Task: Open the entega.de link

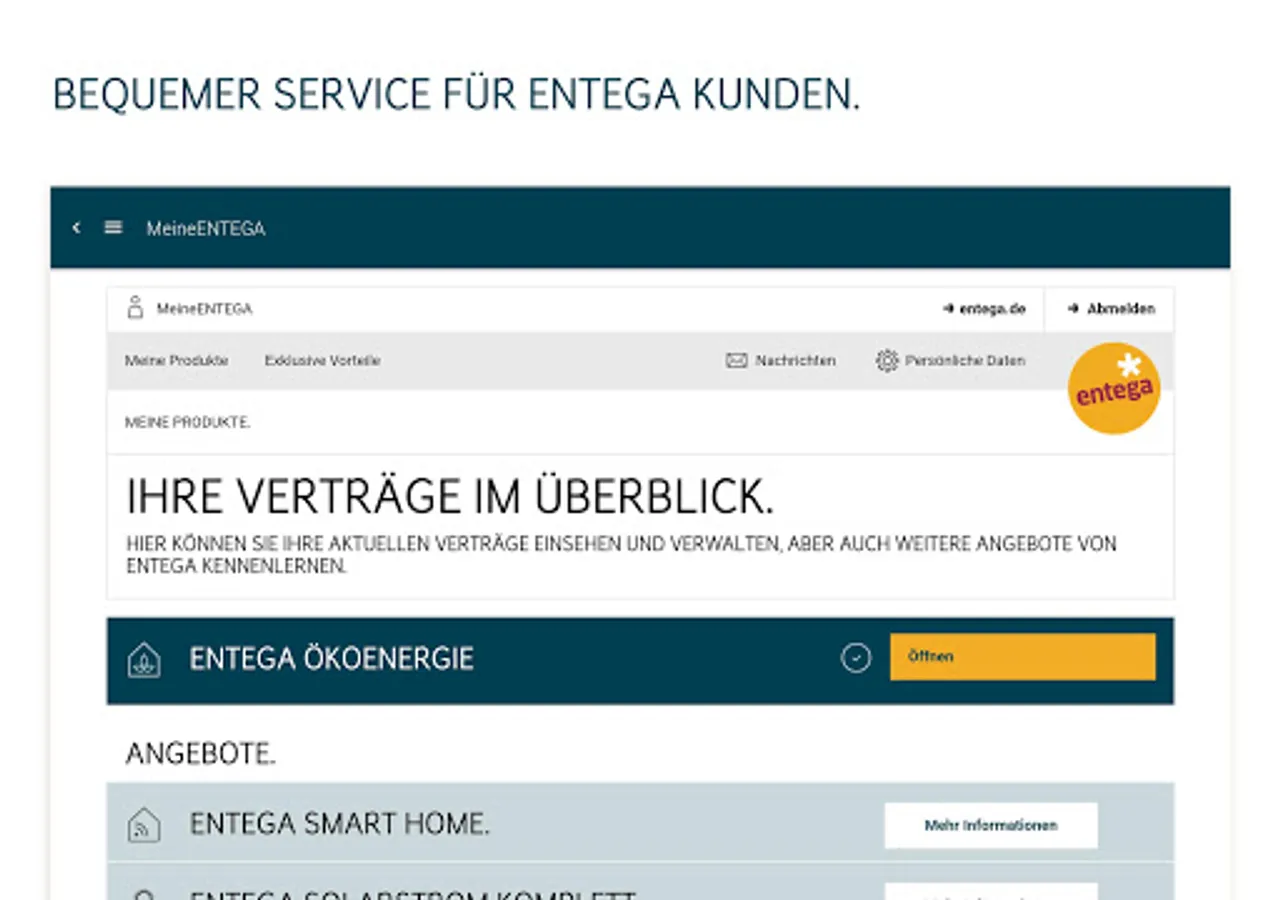Action: tap(984, 309)
